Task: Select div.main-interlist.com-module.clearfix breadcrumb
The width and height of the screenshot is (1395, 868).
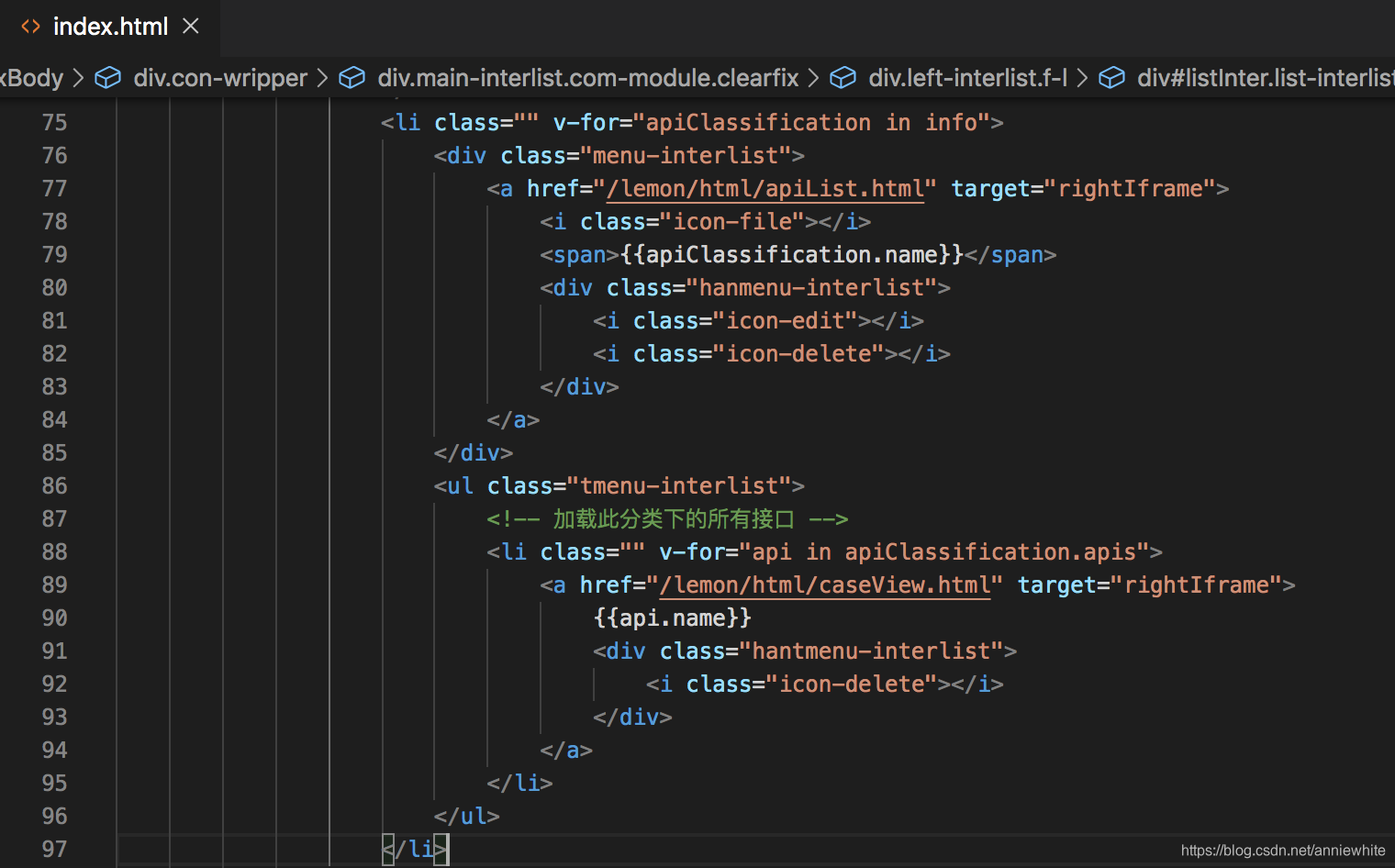Action: [588, 78]
